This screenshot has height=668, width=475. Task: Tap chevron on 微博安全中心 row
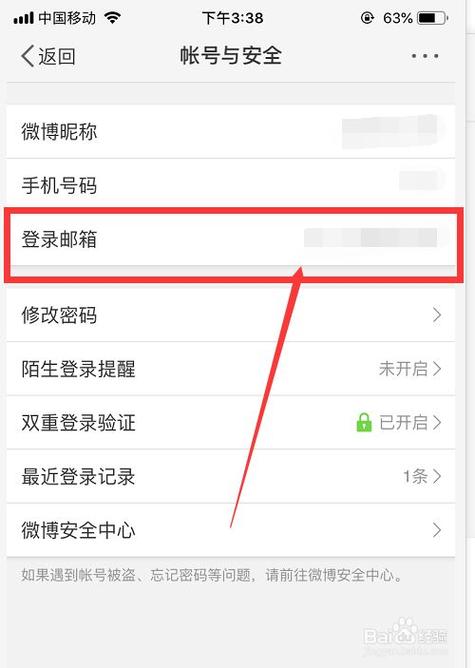(437, 530)
